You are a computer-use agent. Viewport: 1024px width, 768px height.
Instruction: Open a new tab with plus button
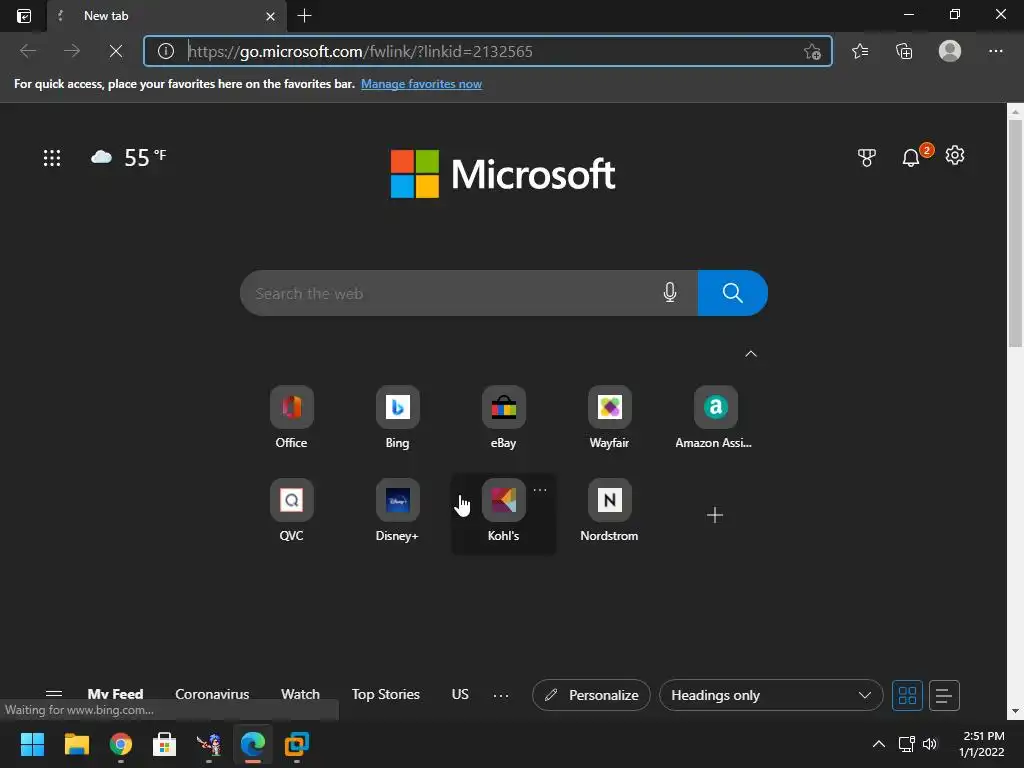304,16
